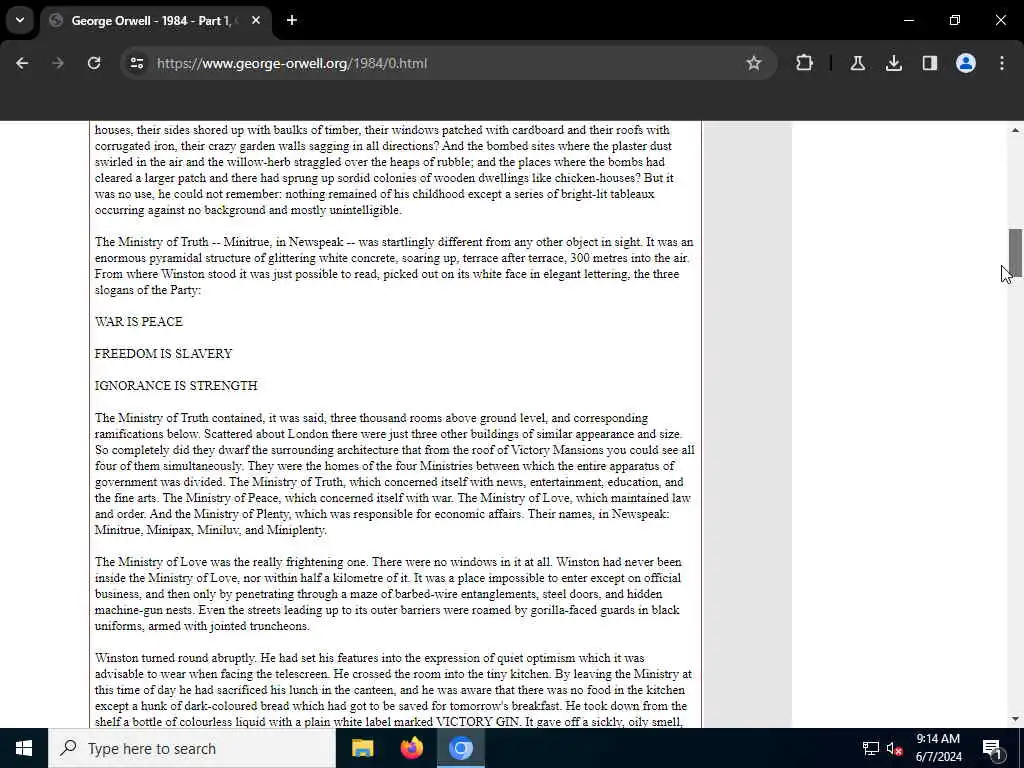
Task: Toggle the browser side panel icon
Action: pyautogui.click(x=929, y=63)
